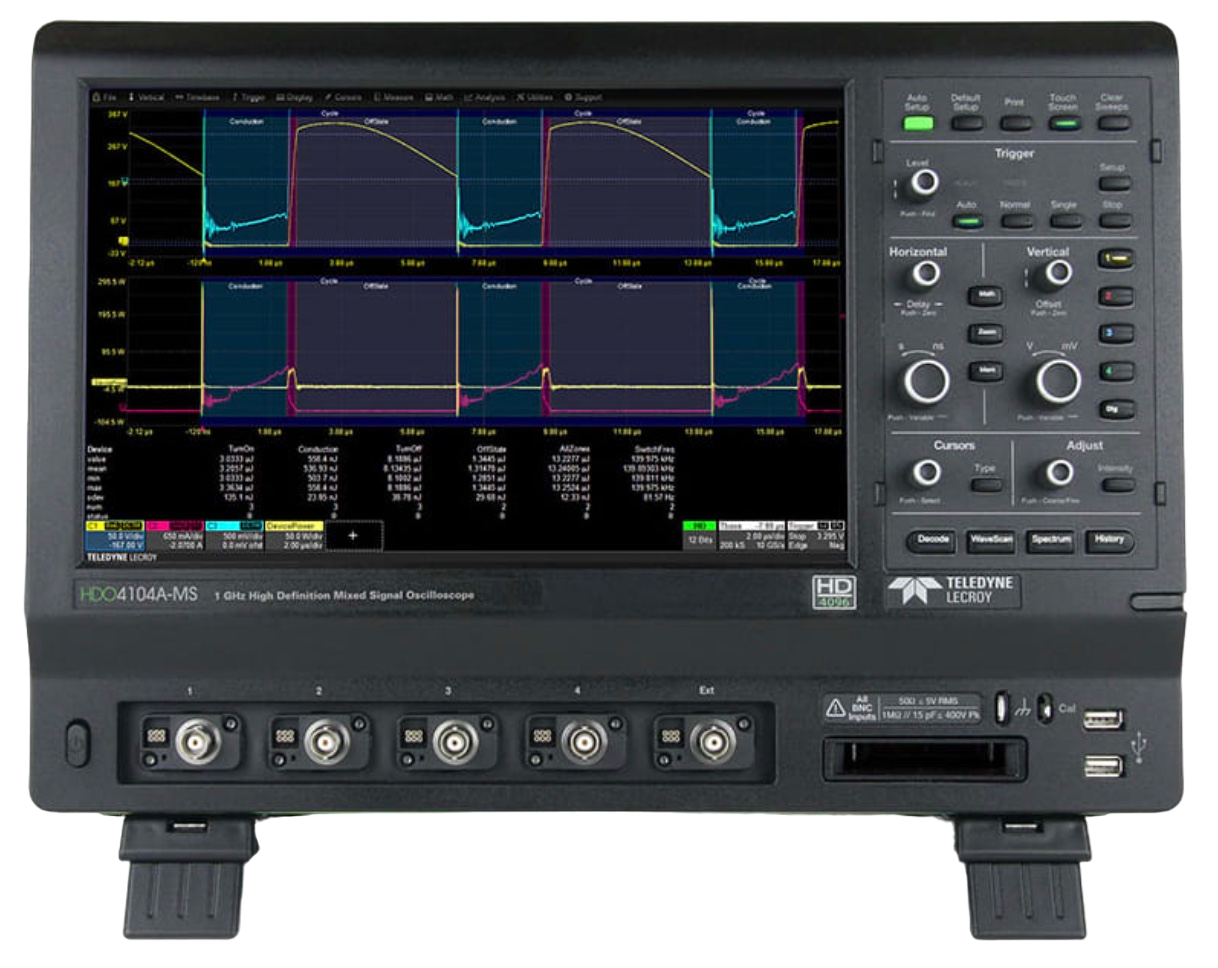Image resolution: width=1218 pixels, height=968 pixels.
Task: Push the Decode button
Action: [931, 540]
